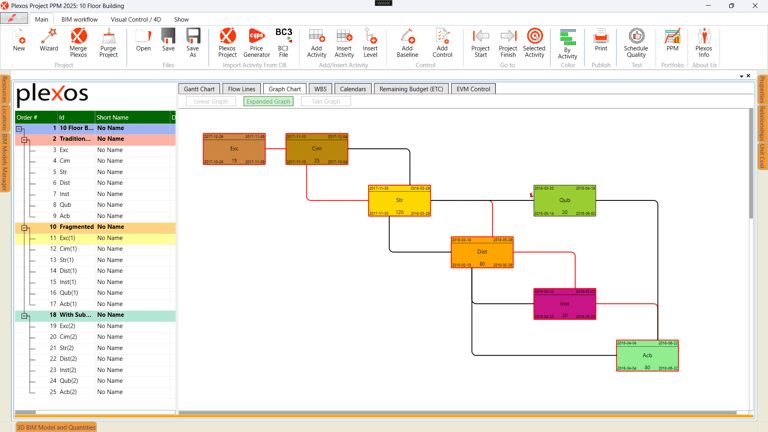Screen dimensions: 768x432
Task: Collapse the With Sub group in row 18
Action: pyautogui.click(x=24, y=316)
